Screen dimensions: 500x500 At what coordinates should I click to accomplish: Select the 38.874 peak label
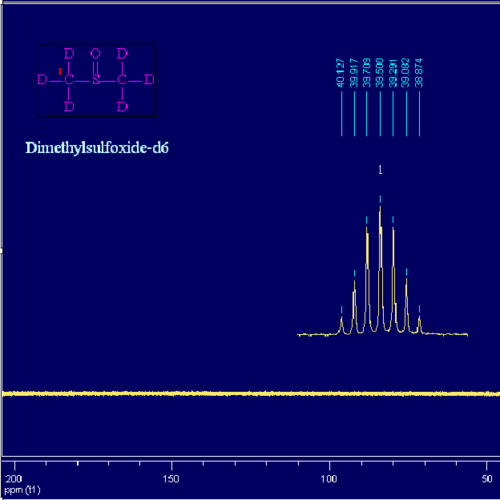tap(418, 73)
